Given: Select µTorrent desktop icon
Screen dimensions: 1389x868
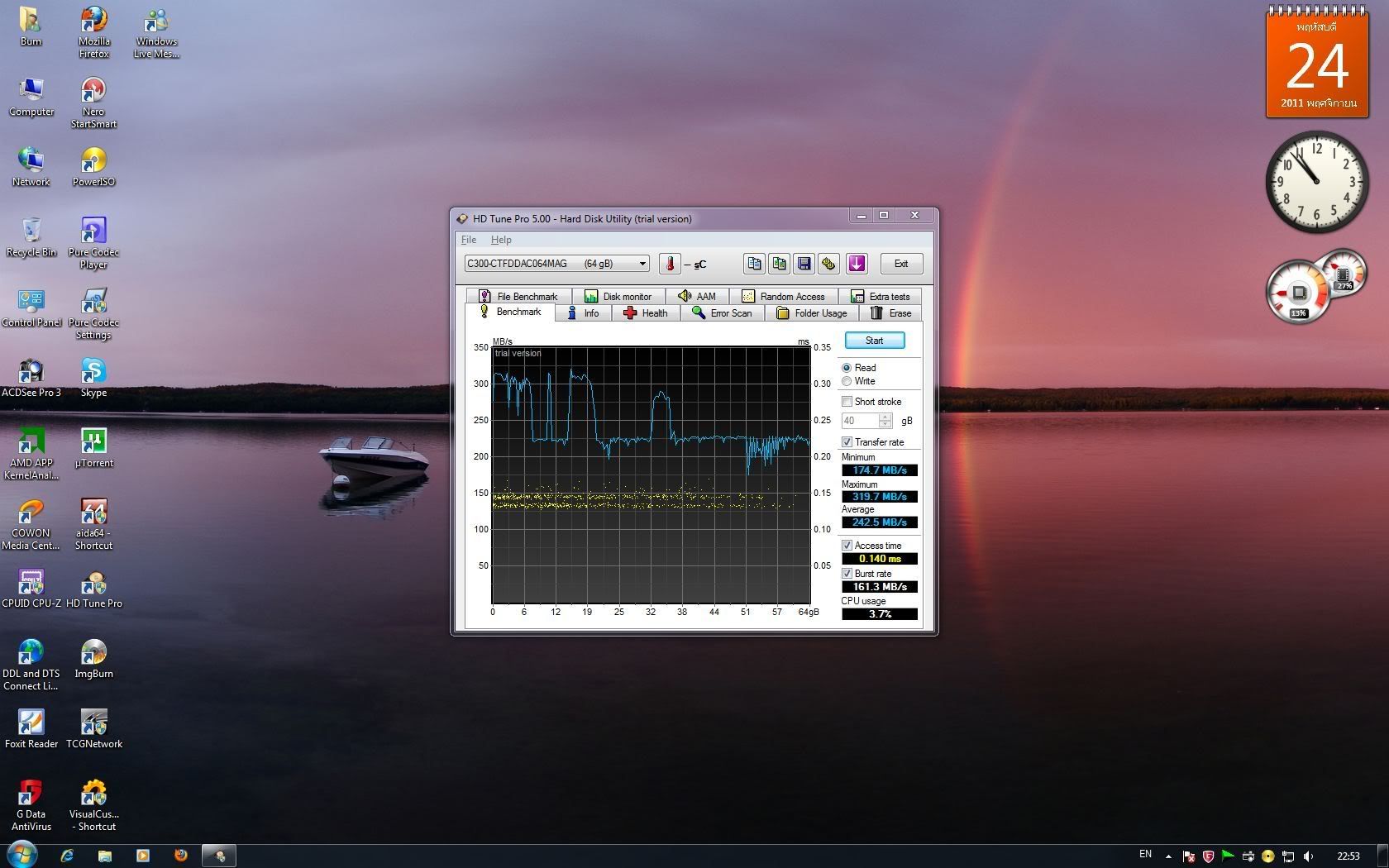Looking at the screenshot, I should (x=93, y=448).
